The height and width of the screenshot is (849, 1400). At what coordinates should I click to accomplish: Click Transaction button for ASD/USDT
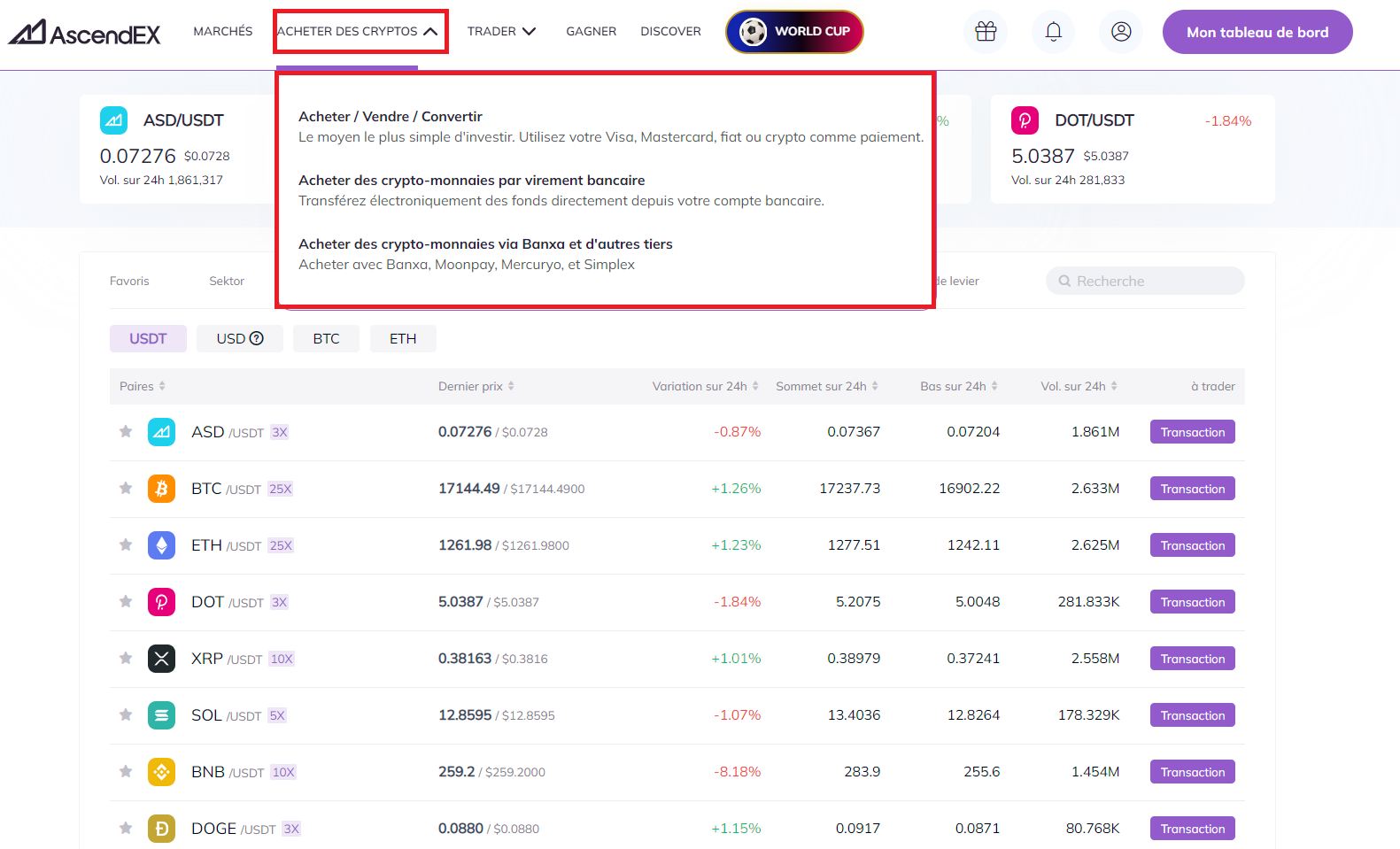point(1193,432)
